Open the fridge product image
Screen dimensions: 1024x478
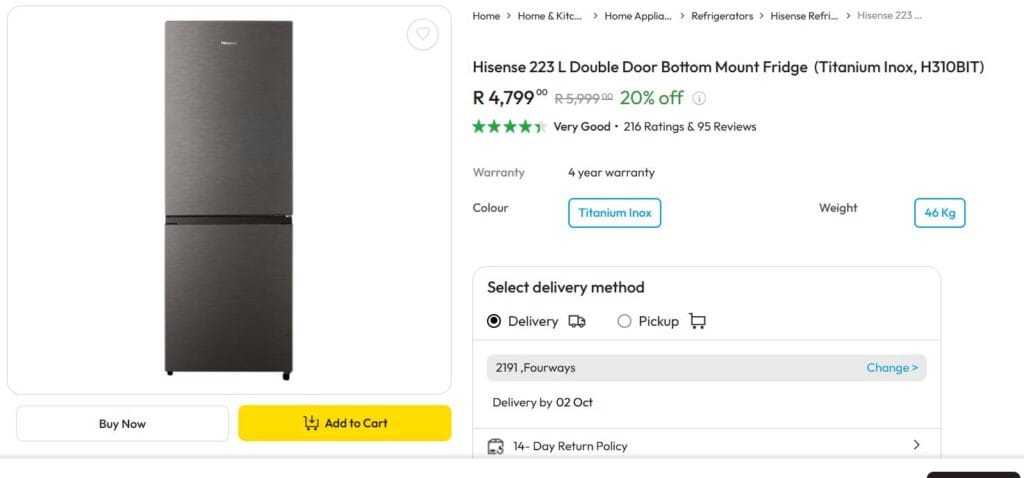229,200
